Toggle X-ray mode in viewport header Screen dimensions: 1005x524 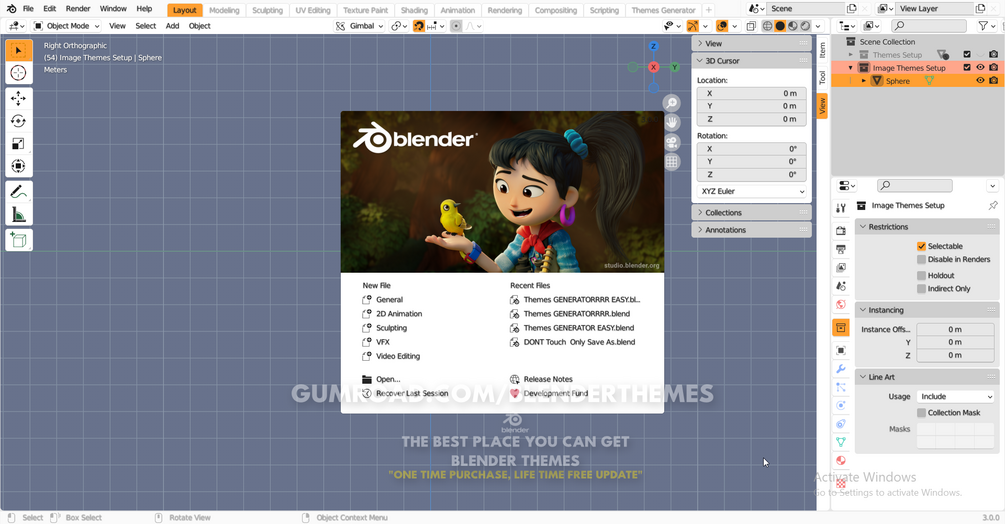point(751,26)
